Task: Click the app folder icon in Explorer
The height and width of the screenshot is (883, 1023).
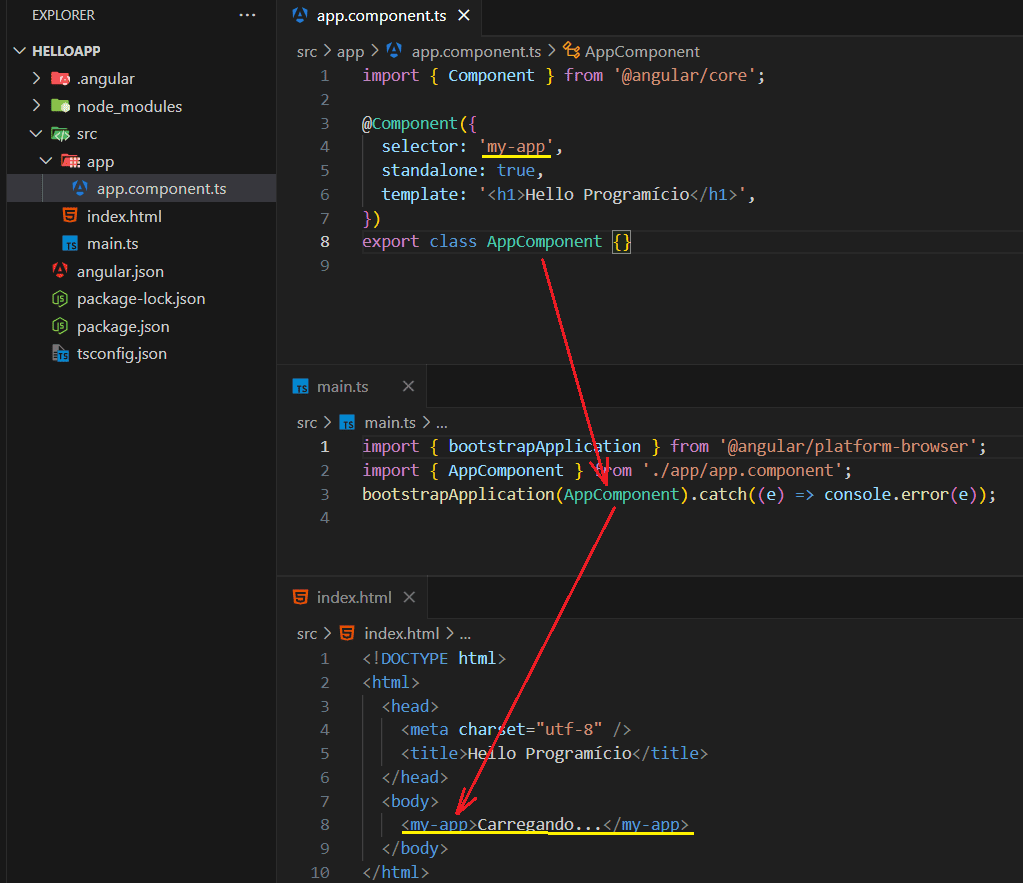Action: click(70, 161)
